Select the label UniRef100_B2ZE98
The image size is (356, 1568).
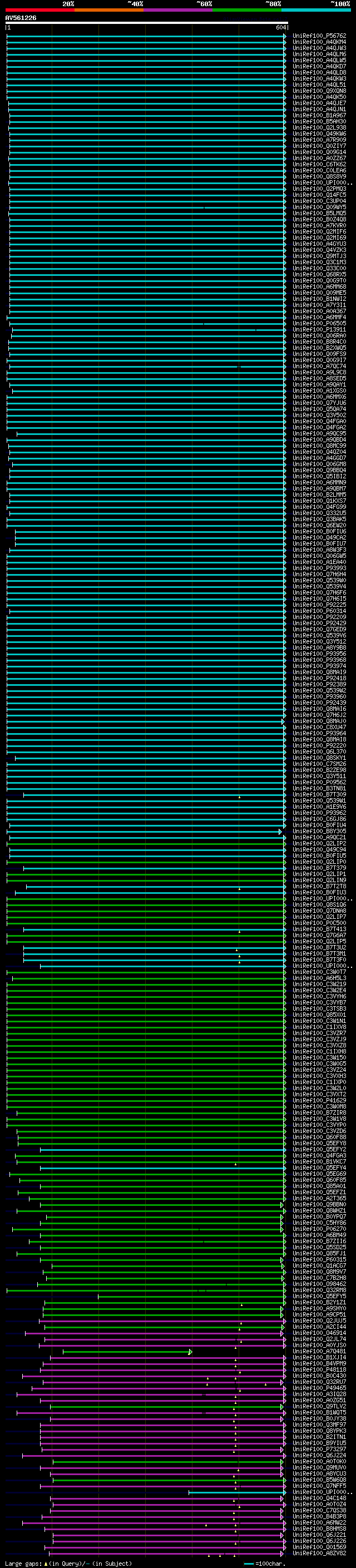pos(319,770)
